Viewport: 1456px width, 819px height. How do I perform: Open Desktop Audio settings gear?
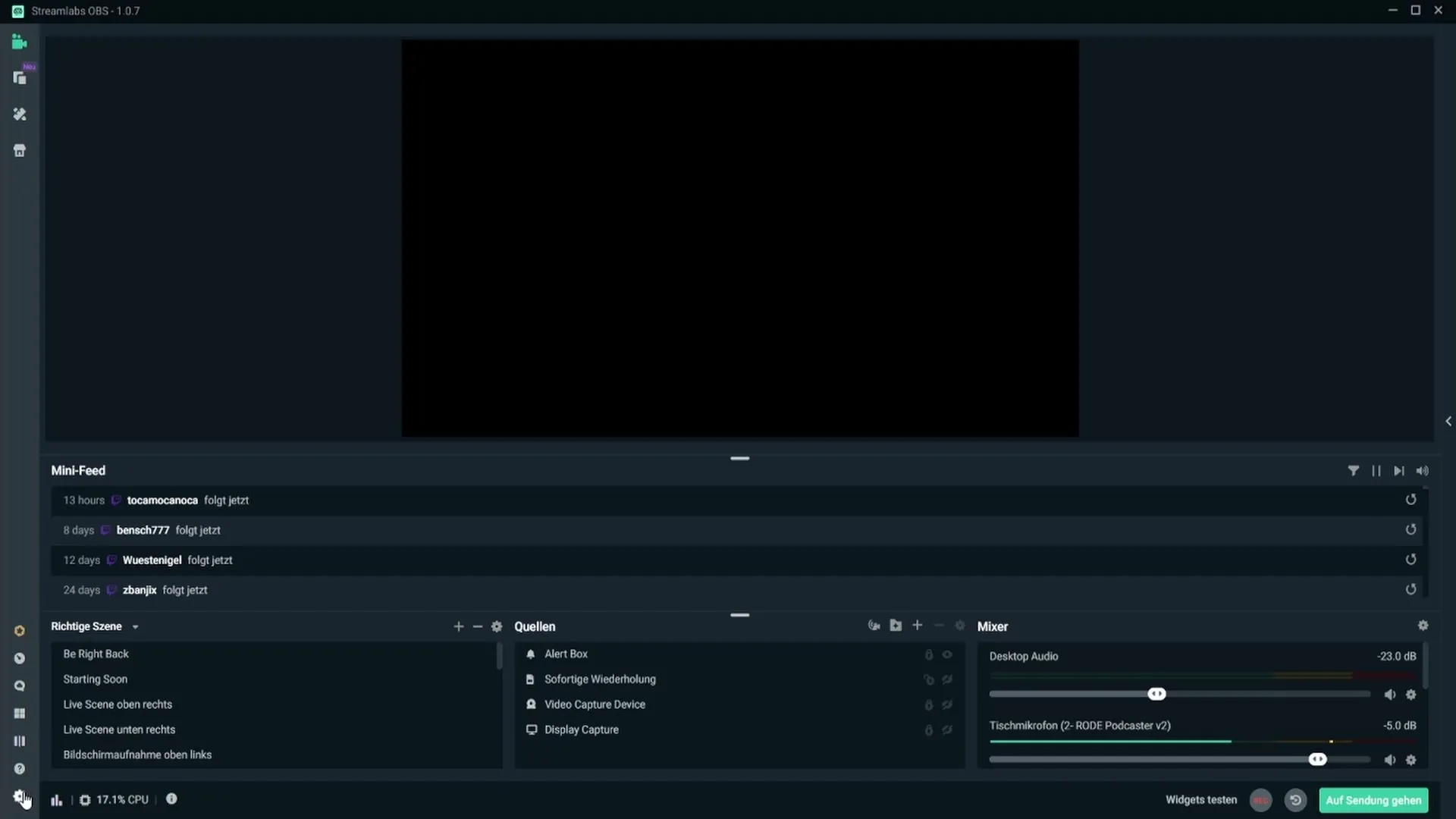[x=1411, y=695]
